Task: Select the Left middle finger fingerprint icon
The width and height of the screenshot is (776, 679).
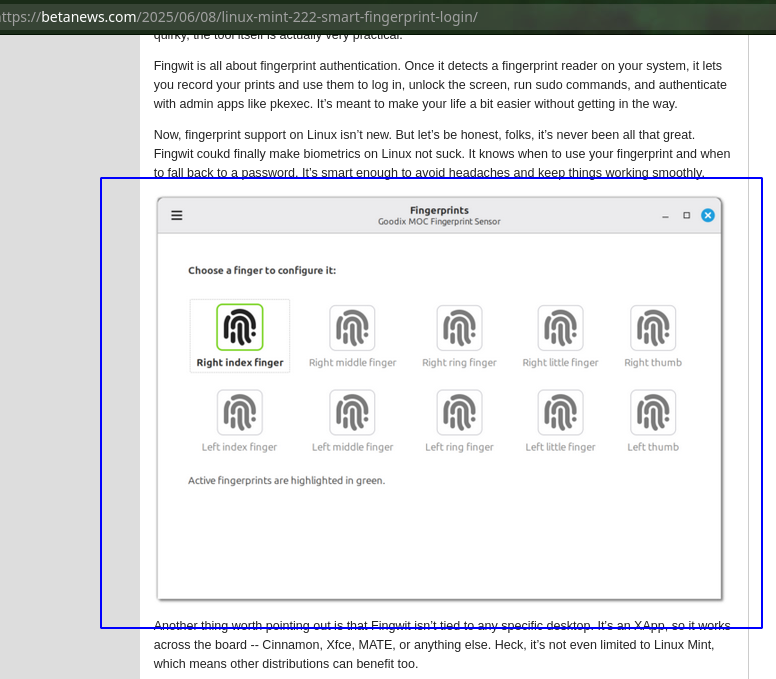Action: pos(352,412)
